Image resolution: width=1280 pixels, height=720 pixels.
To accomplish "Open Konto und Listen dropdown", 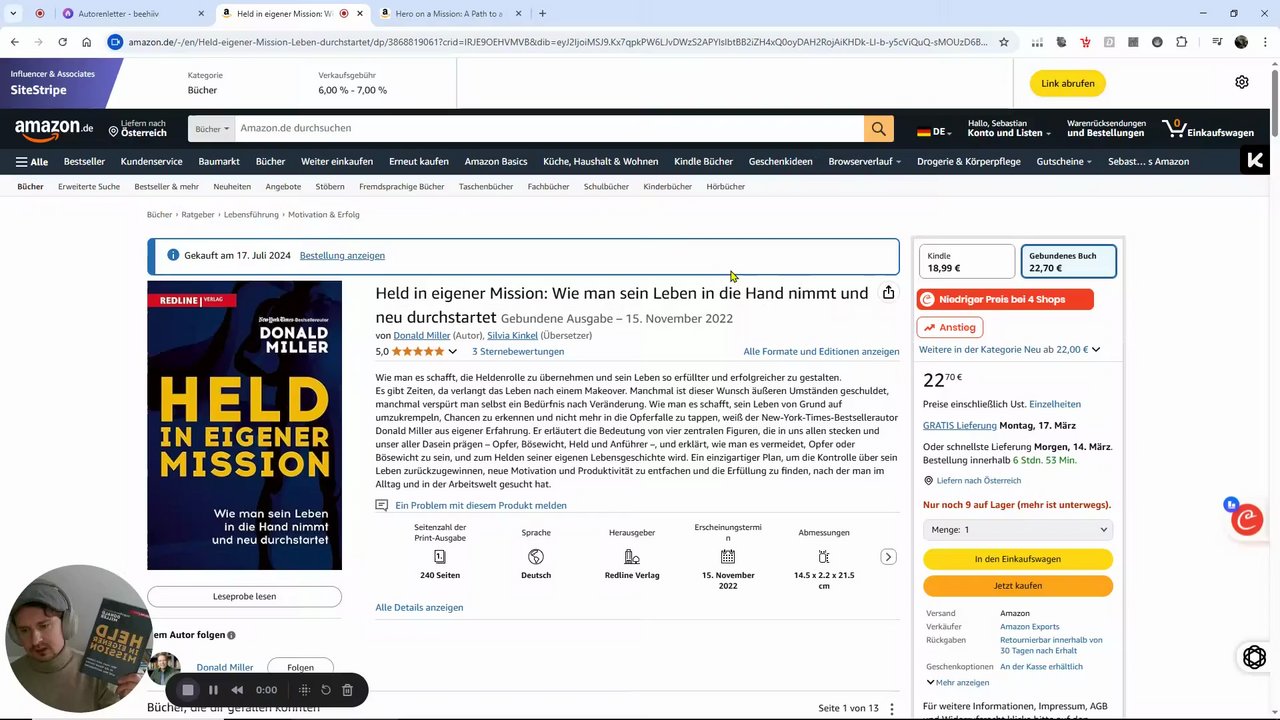I will [x=1009, y=128].
